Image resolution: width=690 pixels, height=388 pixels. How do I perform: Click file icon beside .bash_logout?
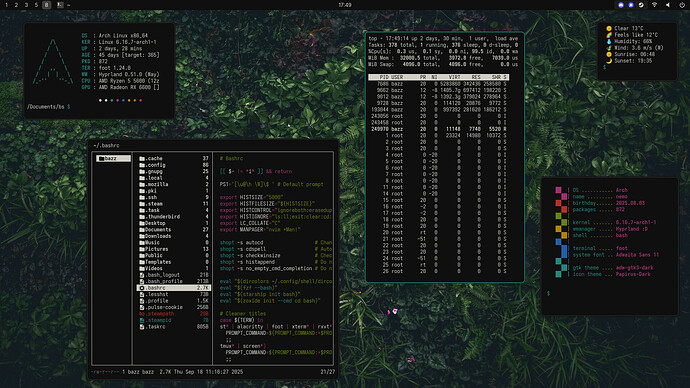(x=142, y=275)
